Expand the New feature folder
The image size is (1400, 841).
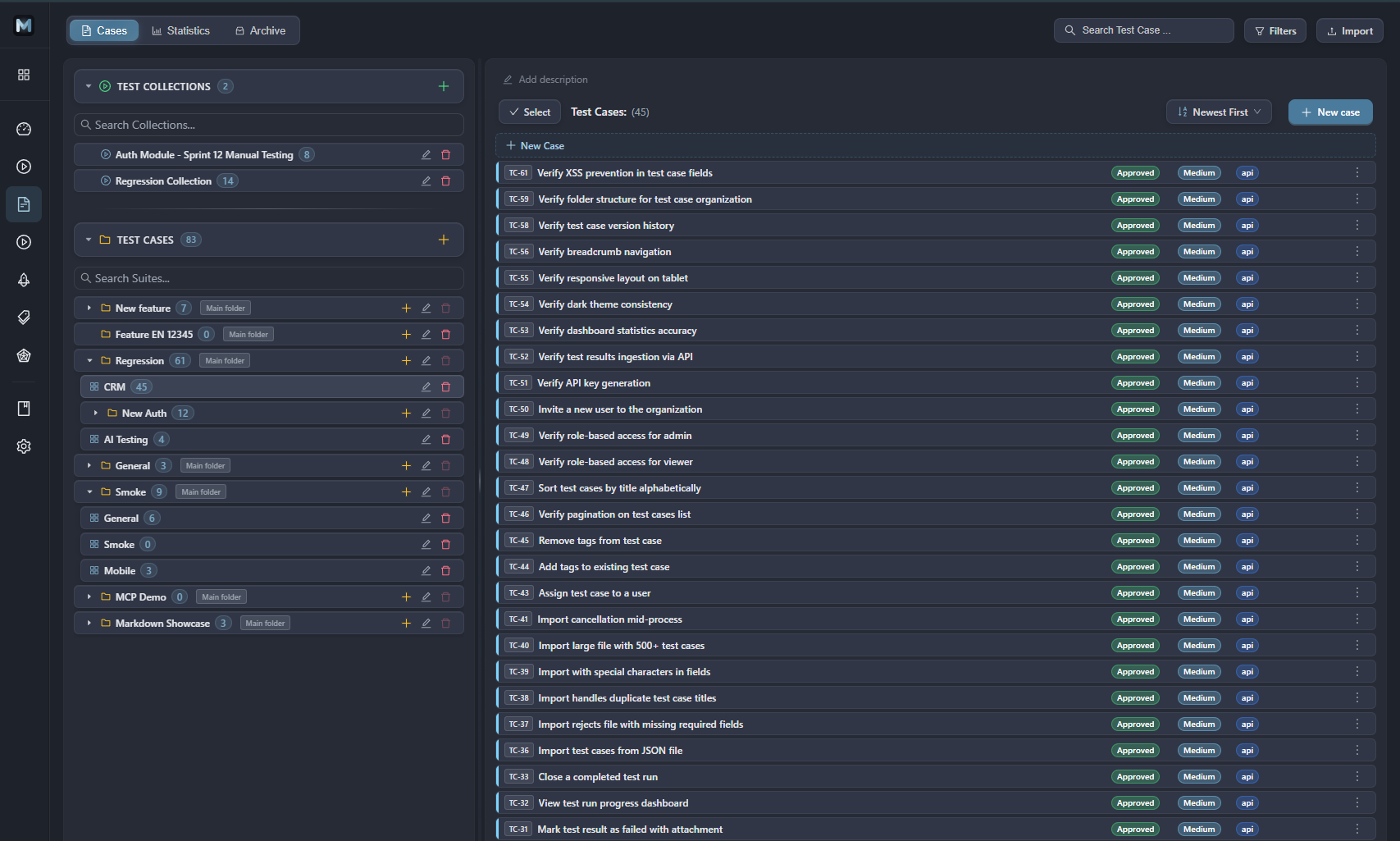coord(89,309)
